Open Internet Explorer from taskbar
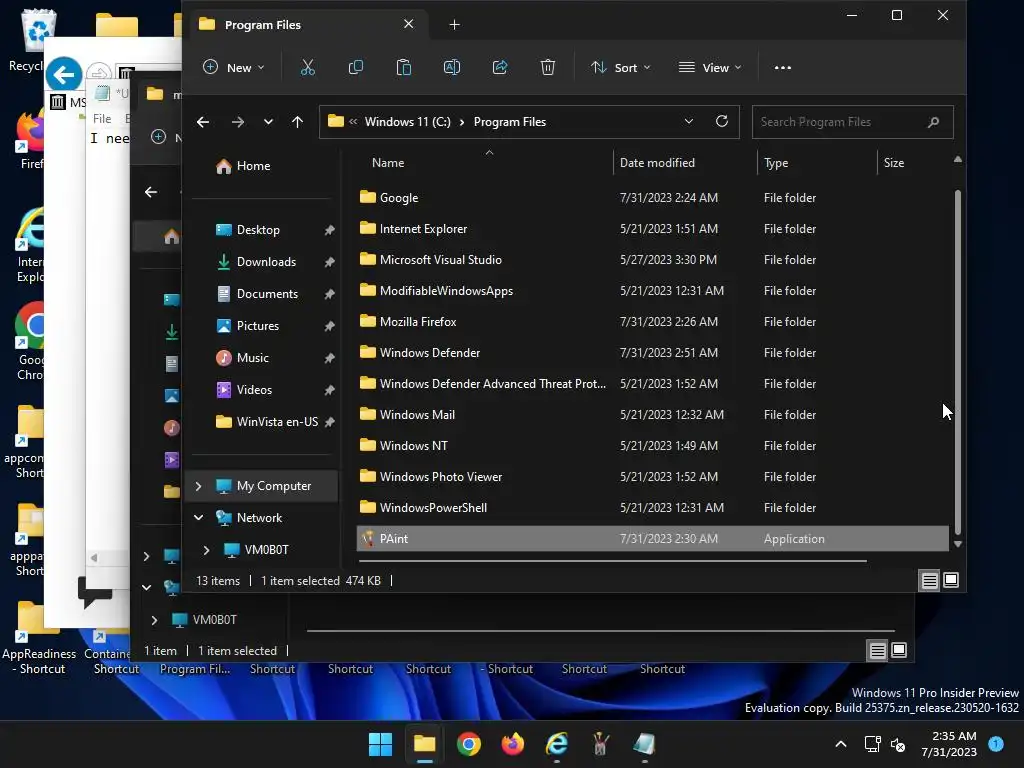The width and height of the screenshot is (1024, 768). 556,744
